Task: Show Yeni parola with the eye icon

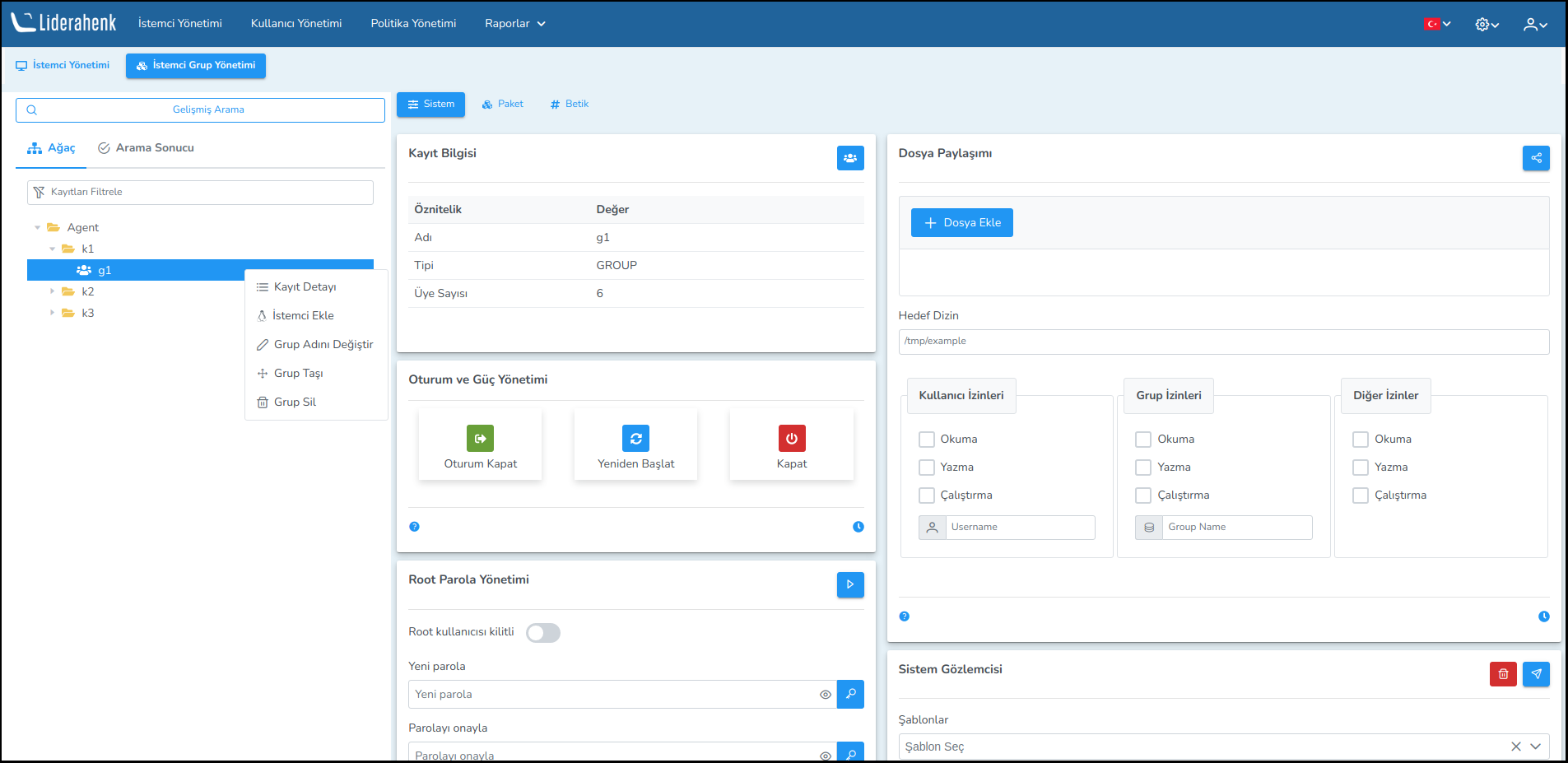Action: (825, 695)
